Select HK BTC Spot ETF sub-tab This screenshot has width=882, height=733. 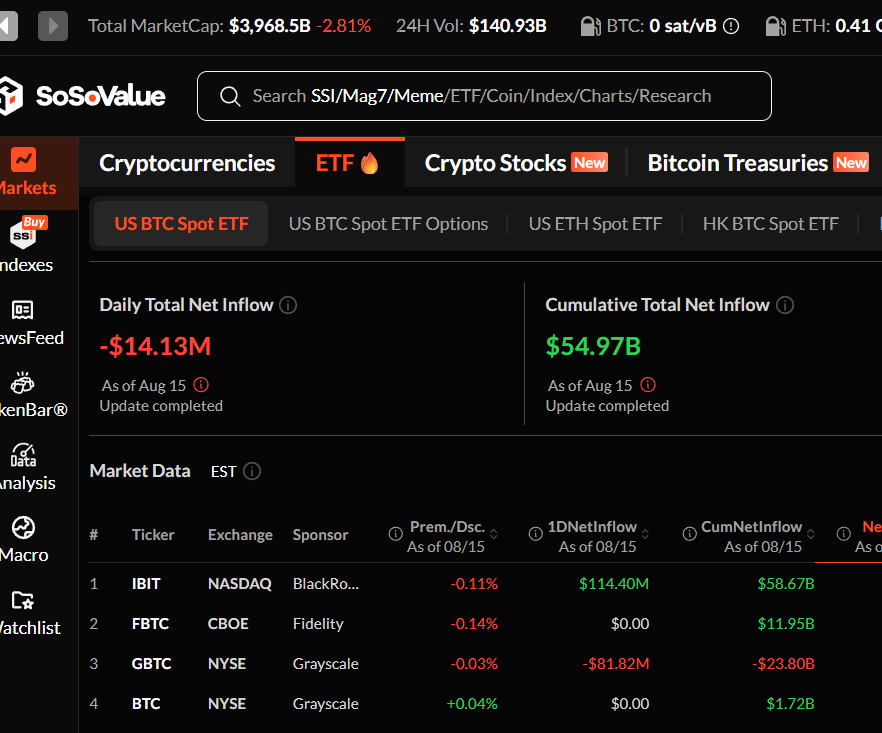pyautogui.click(x=771, y=224)
